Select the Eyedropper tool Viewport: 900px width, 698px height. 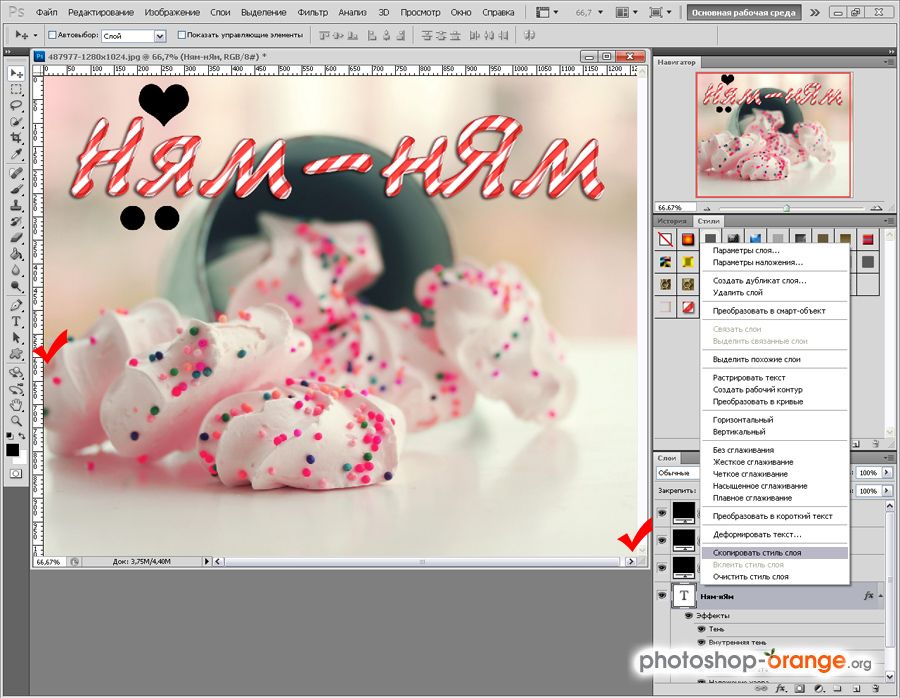point(16,154)
